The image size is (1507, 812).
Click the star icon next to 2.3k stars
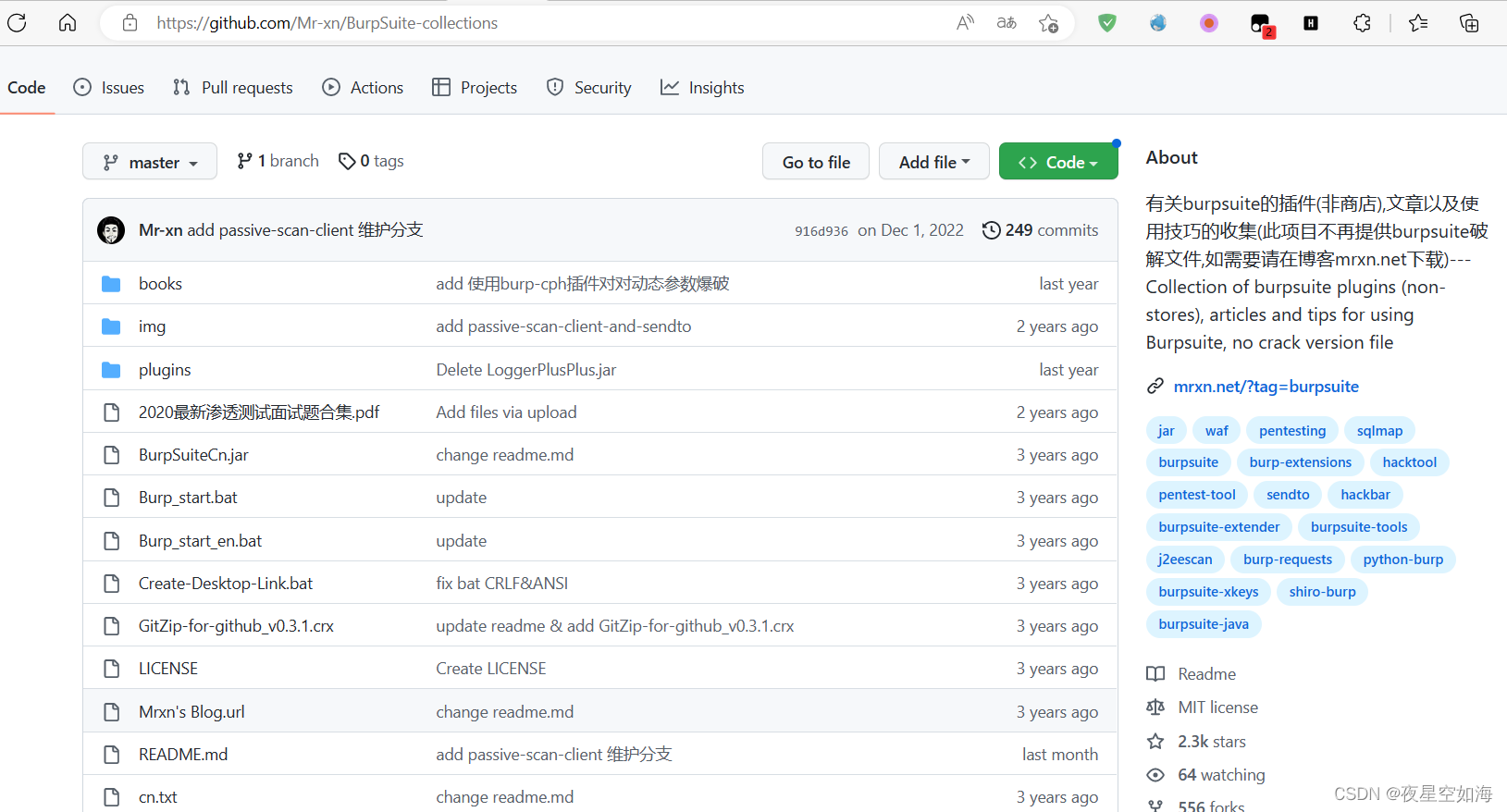(1155, 742)
